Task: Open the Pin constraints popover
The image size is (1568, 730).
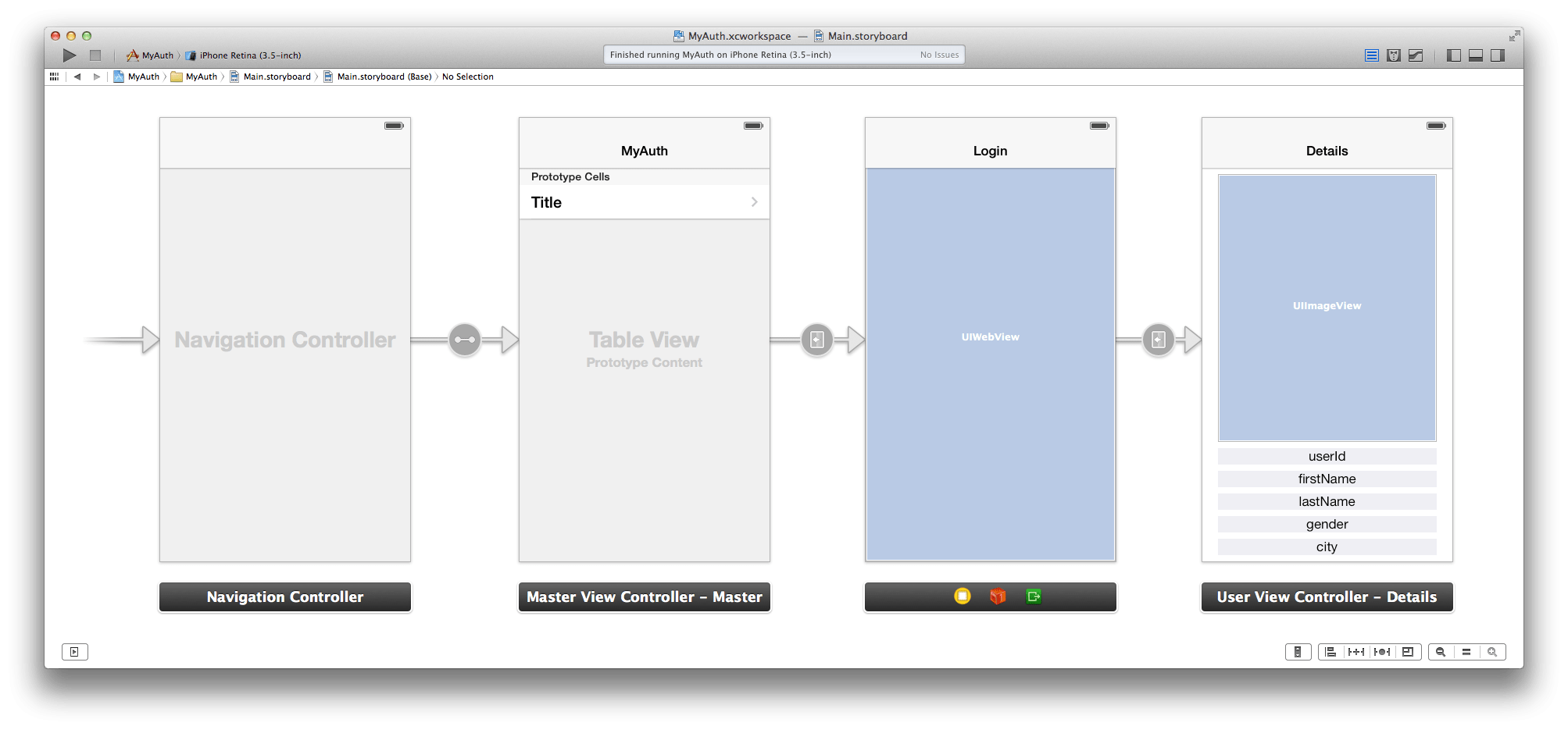Action: coord(1356,651)
